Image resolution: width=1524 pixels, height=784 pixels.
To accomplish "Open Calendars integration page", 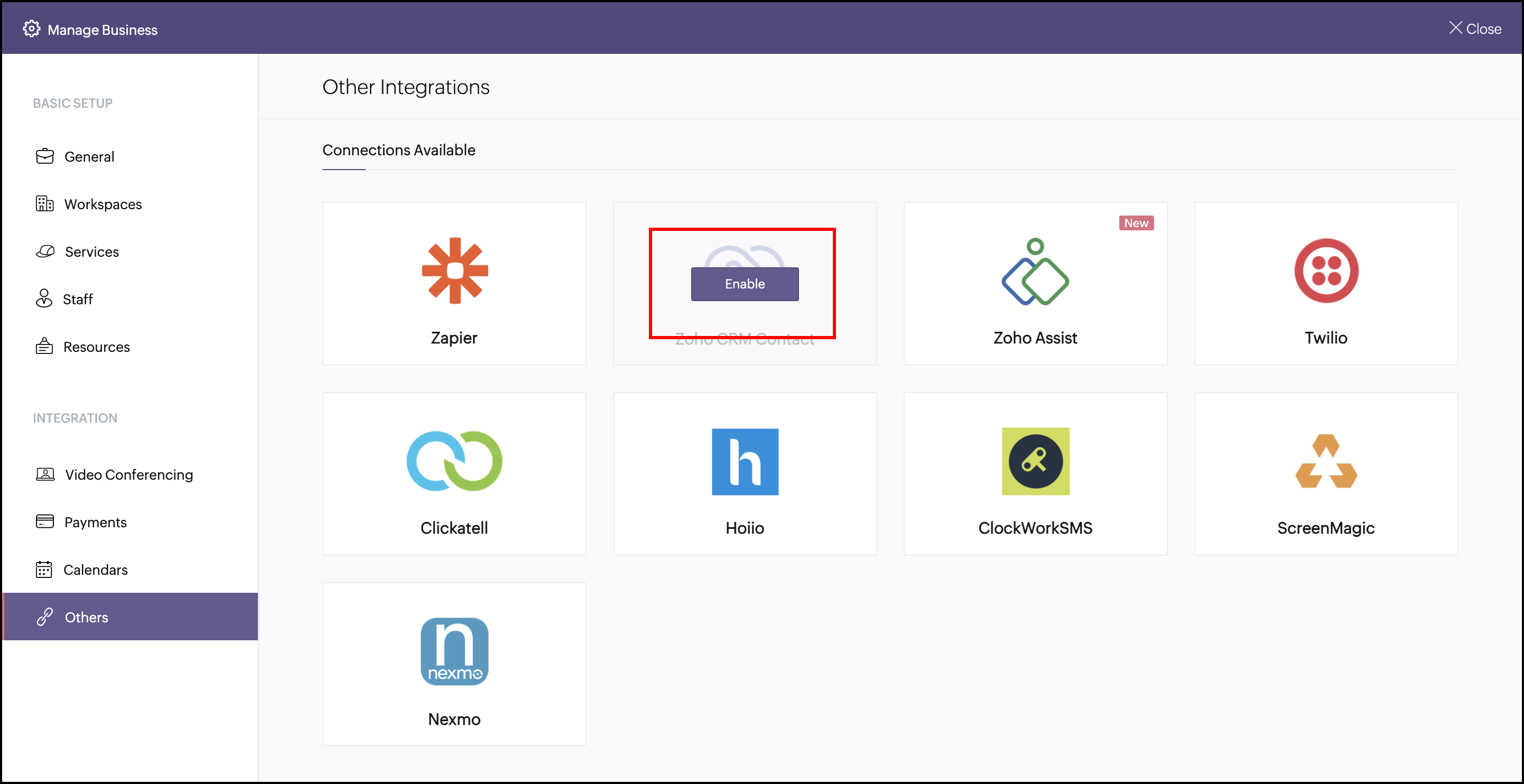I will [x=95, y=570].
